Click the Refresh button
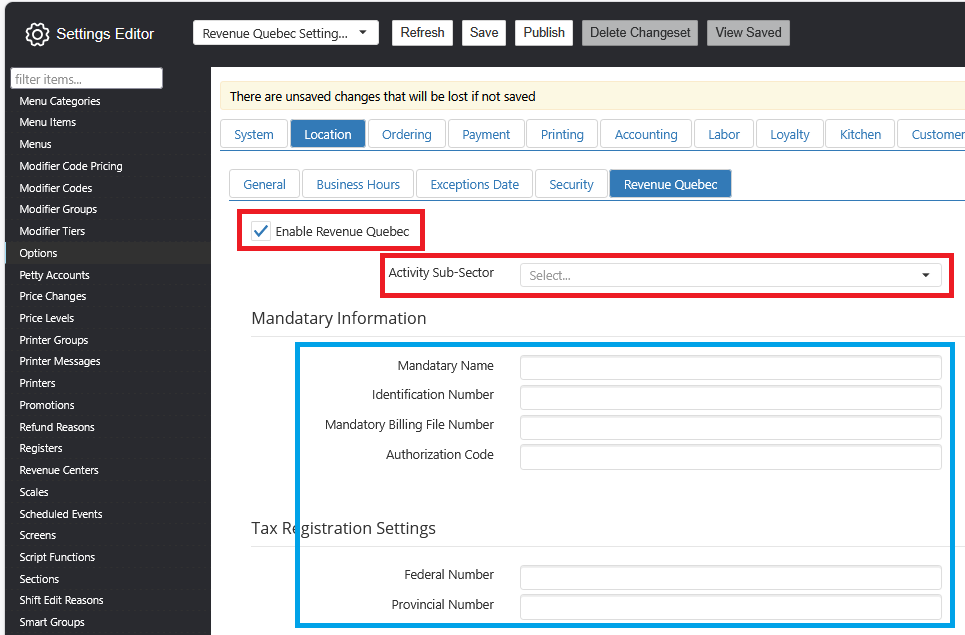The width and height of the screenshot is (965, 635). (422, 33)
